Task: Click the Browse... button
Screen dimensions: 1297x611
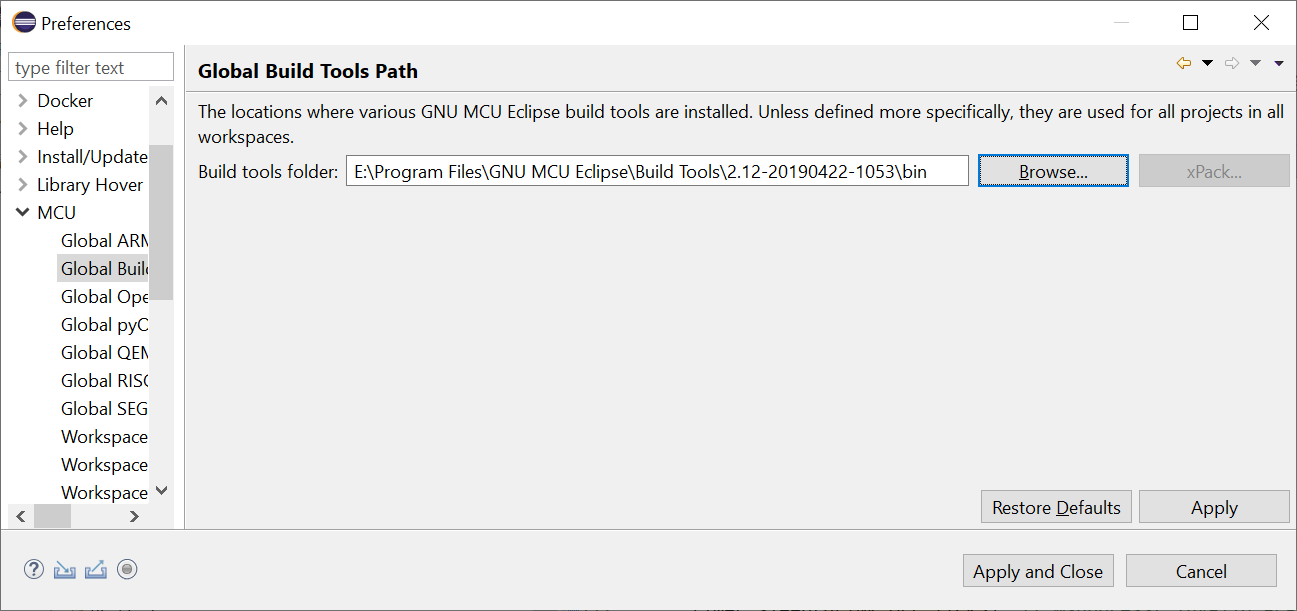Action: pos(1053,171)
